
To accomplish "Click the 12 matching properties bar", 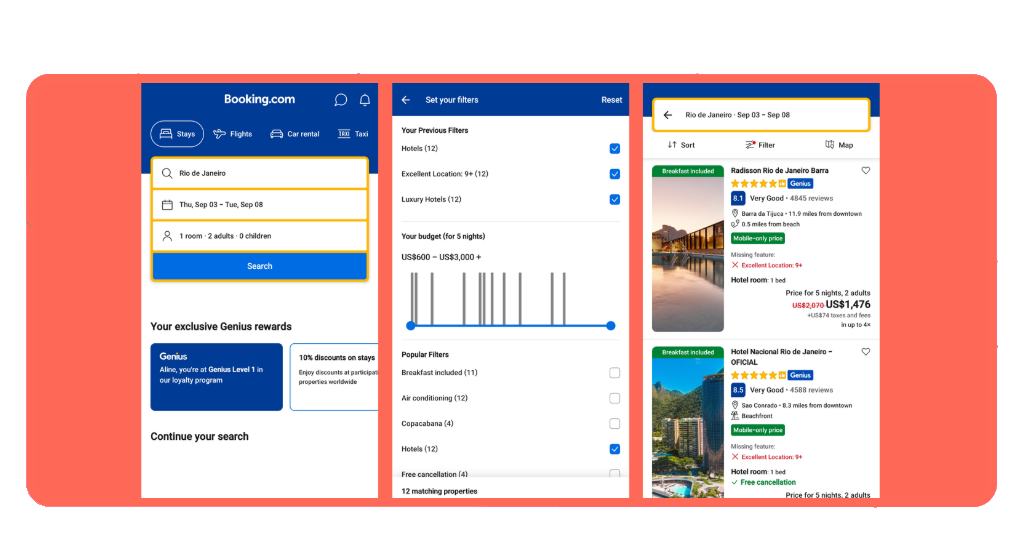I will coord(511,490).
